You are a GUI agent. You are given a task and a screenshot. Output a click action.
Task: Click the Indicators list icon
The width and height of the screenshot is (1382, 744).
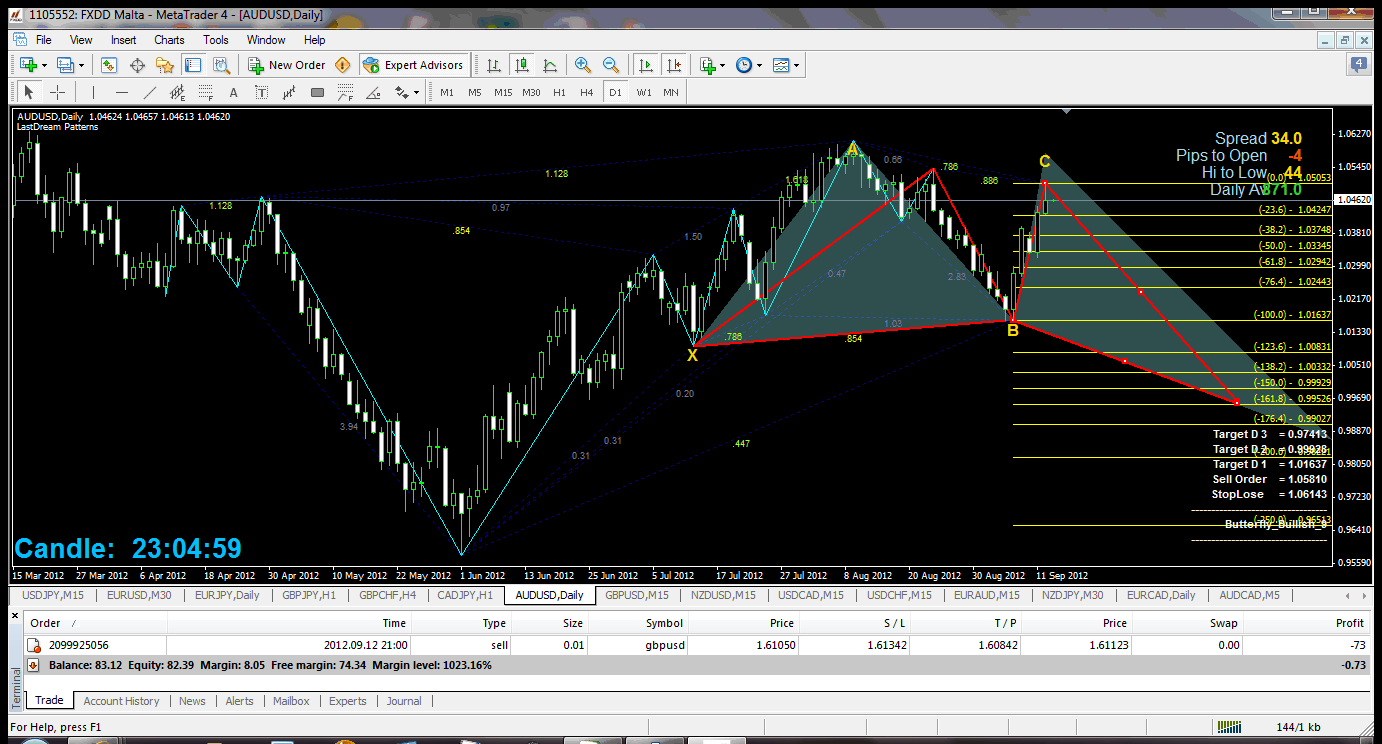[x=708, y=65]
